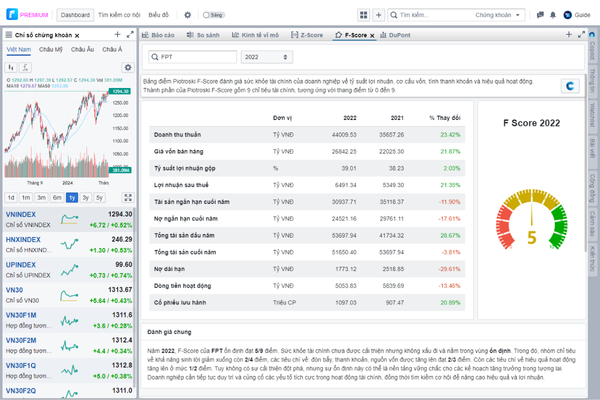Select the VN30 index row
The height and width of the screenshot is (400, 600).
tap(69, 295)
